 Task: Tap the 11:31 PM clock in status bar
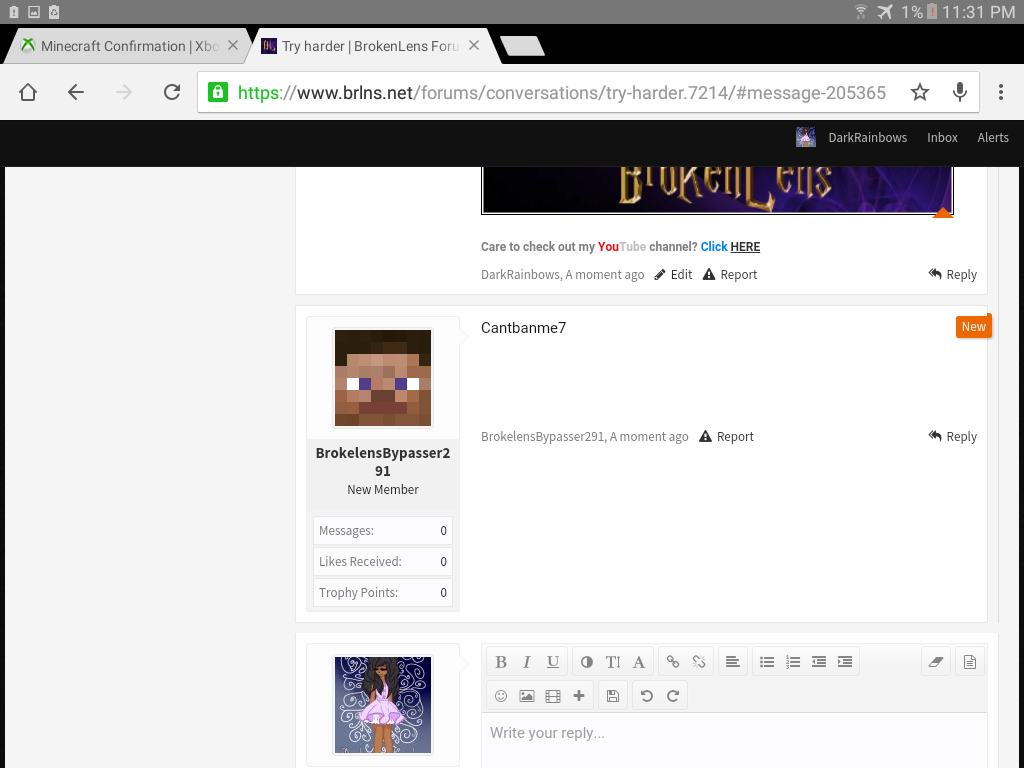tap(978, 12)
